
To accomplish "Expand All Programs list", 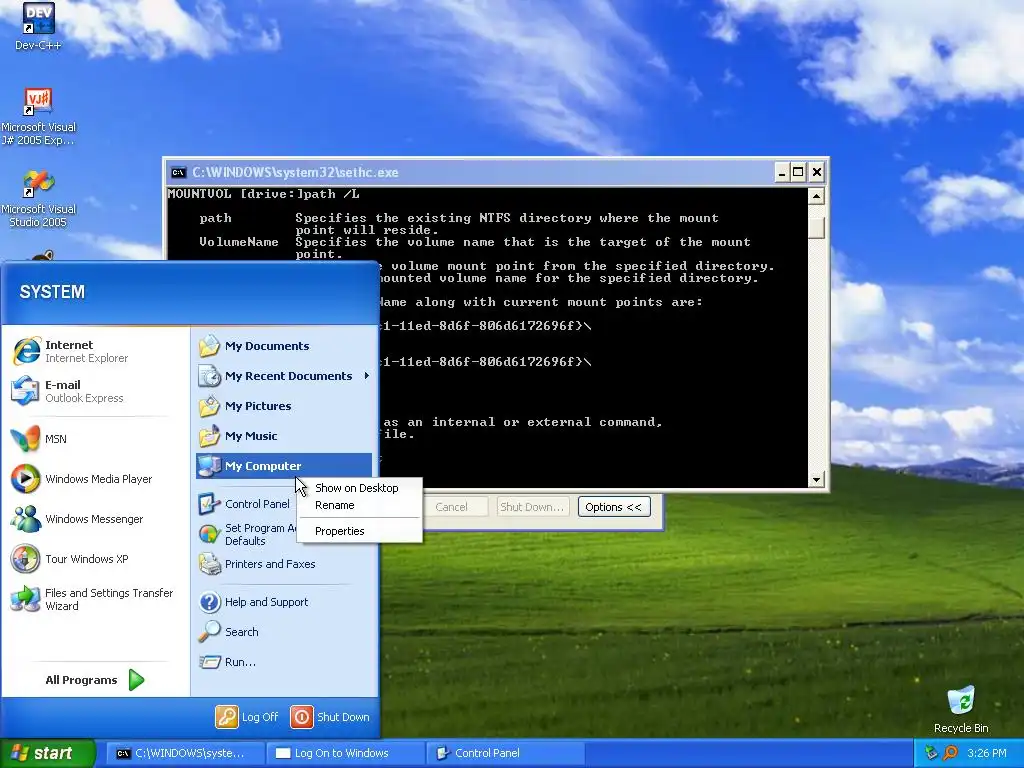I will point(95,680).
